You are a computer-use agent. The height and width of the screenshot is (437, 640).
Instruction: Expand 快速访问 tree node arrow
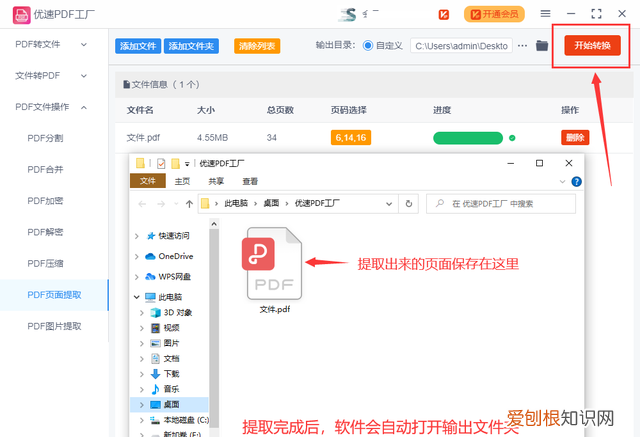(x=137, y=236)
